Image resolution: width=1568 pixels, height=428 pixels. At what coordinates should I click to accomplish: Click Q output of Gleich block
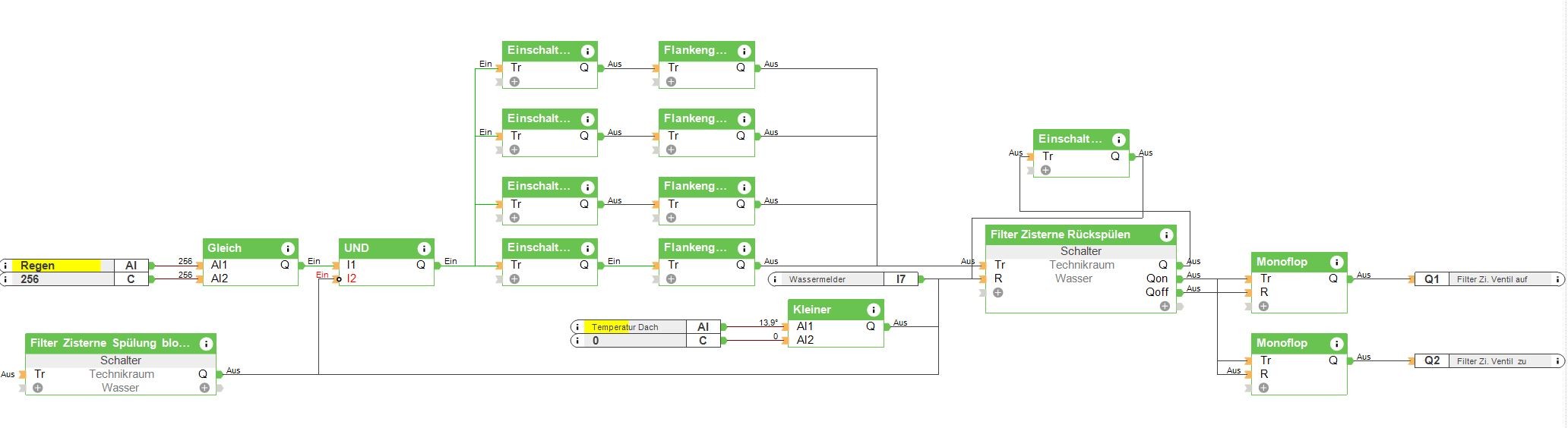click(285, 265)
